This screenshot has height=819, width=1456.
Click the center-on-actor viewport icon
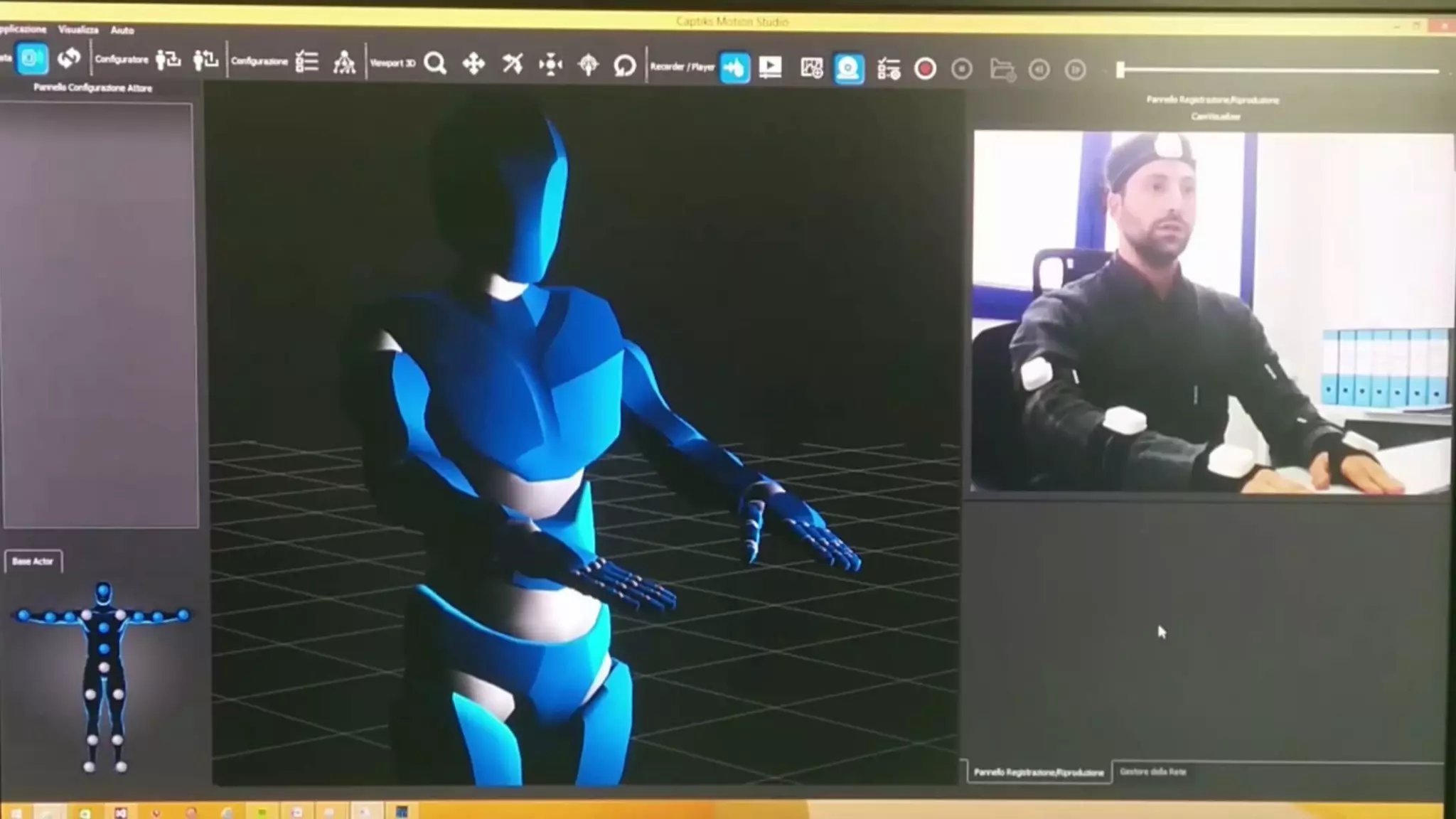(550, 65)
